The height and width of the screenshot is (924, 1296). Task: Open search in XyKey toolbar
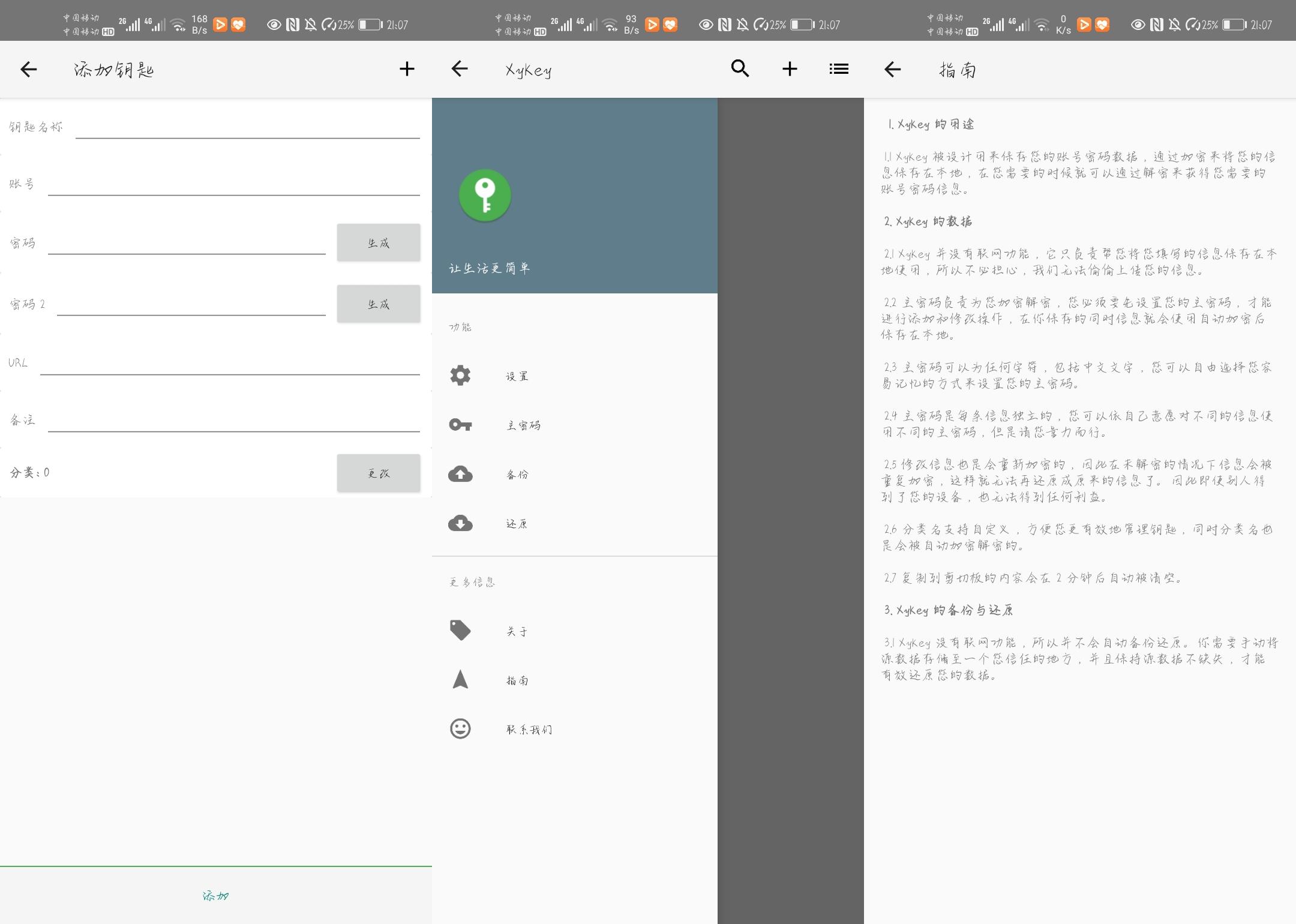coord(740,69)
